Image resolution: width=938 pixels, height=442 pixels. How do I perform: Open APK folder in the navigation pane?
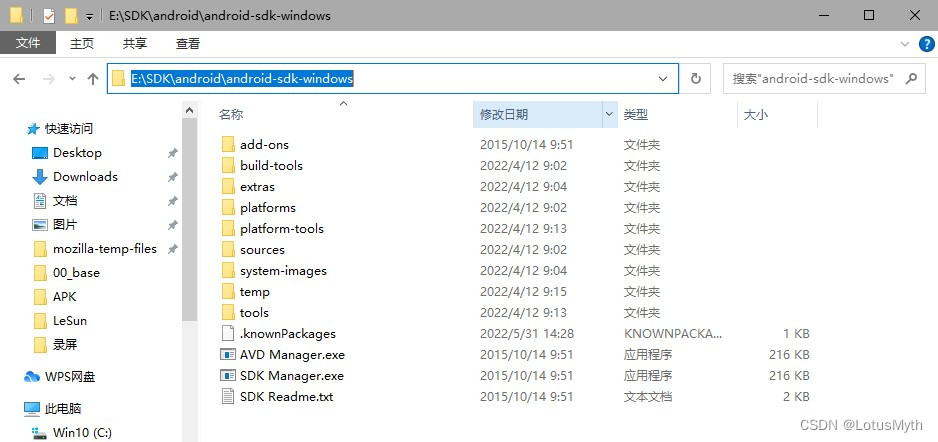pyautogui.click(x=65, y=297)
